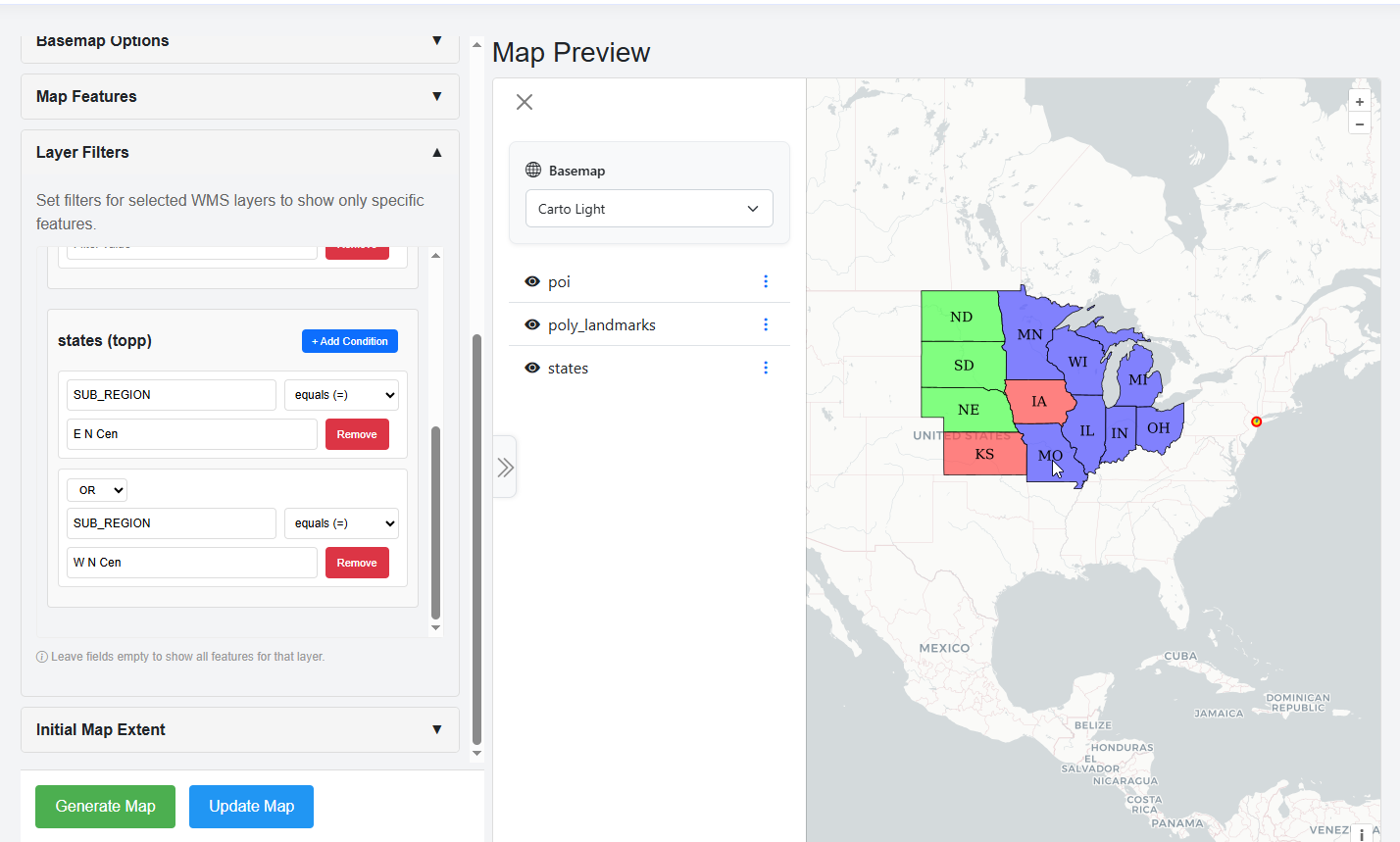
Task: Remove the W N Cen condition
Action: click(x=357, y=563)
